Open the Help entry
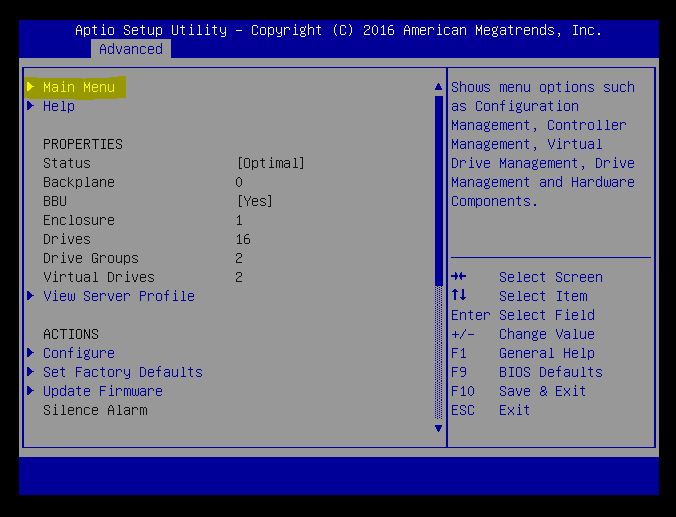This screenshot has height=517, width=676. pyautogui.click(x=59, y=106)
